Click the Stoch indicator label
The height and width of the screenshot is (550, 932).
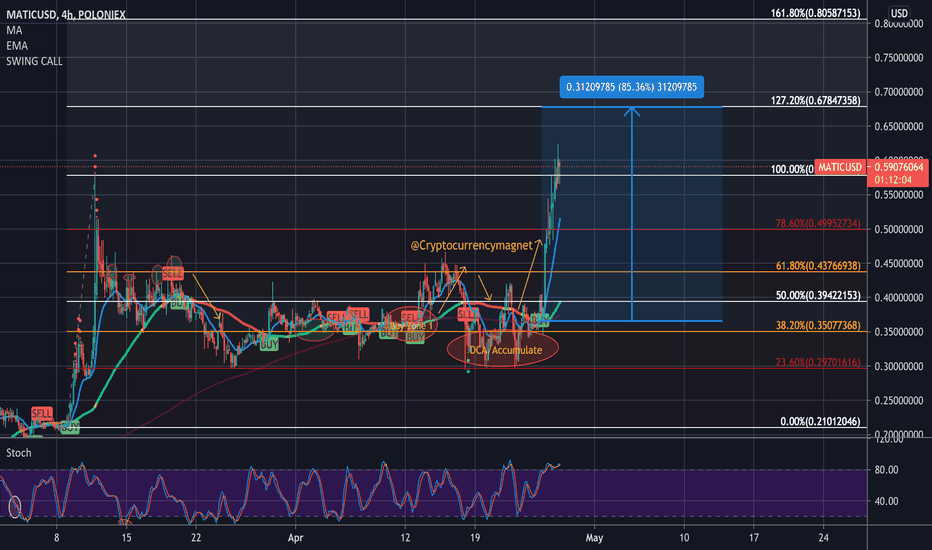point(18,453)
